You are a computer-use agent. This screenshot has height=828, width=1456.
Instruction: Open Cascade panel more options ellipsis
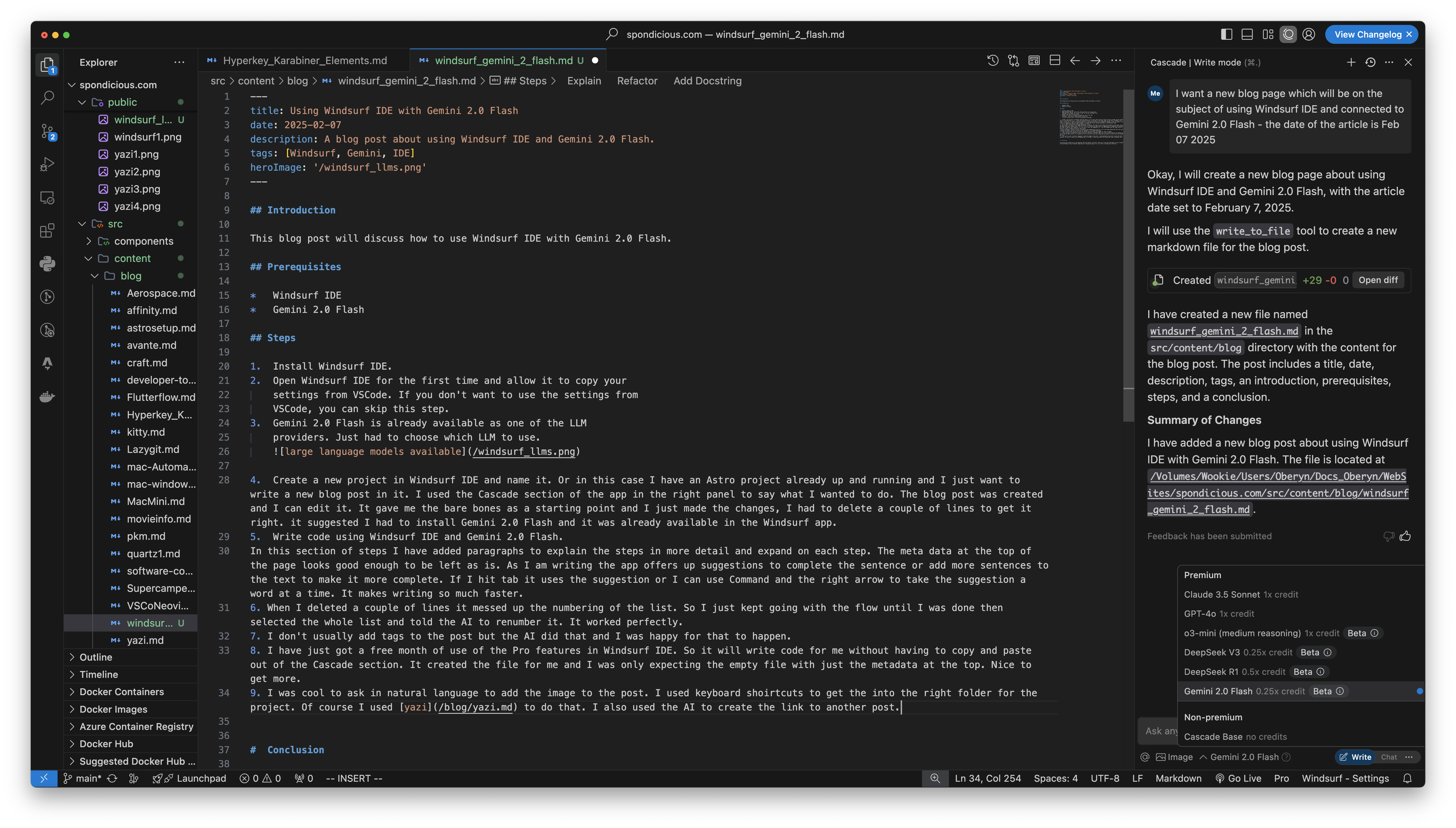click(1389, 62)
